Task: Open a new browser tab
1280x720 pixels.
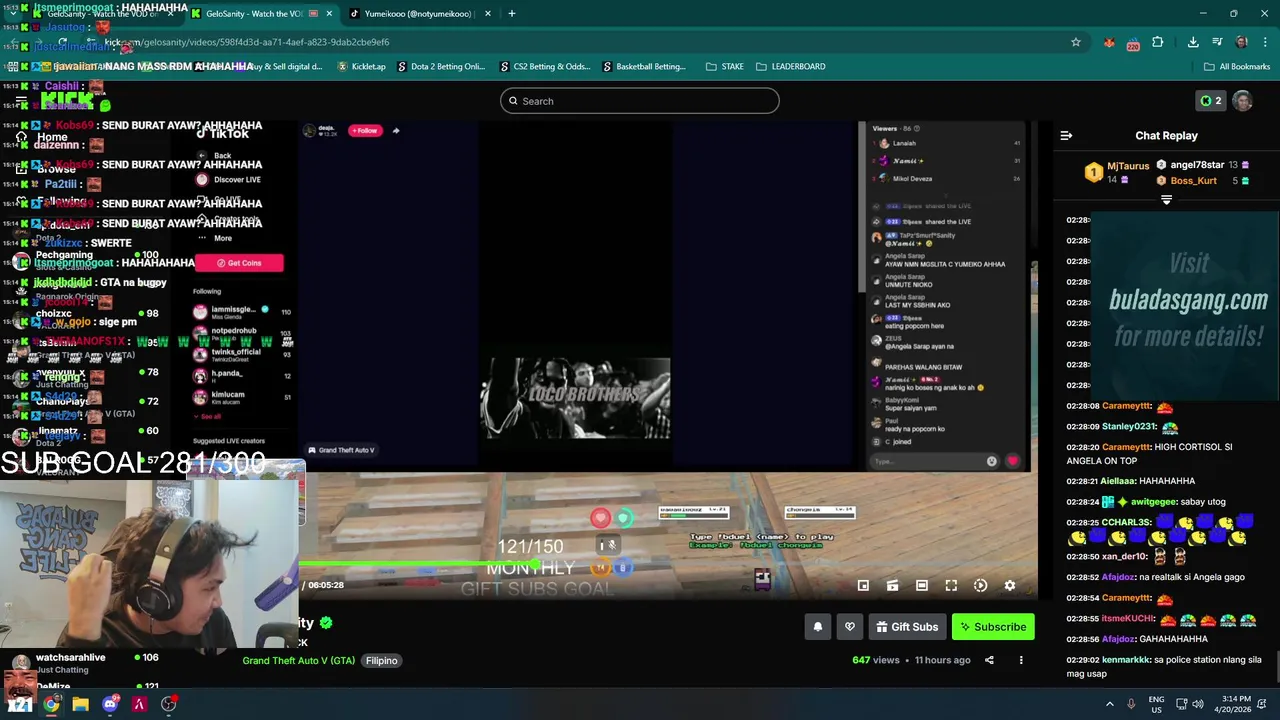Action: [x=511, y=14]
